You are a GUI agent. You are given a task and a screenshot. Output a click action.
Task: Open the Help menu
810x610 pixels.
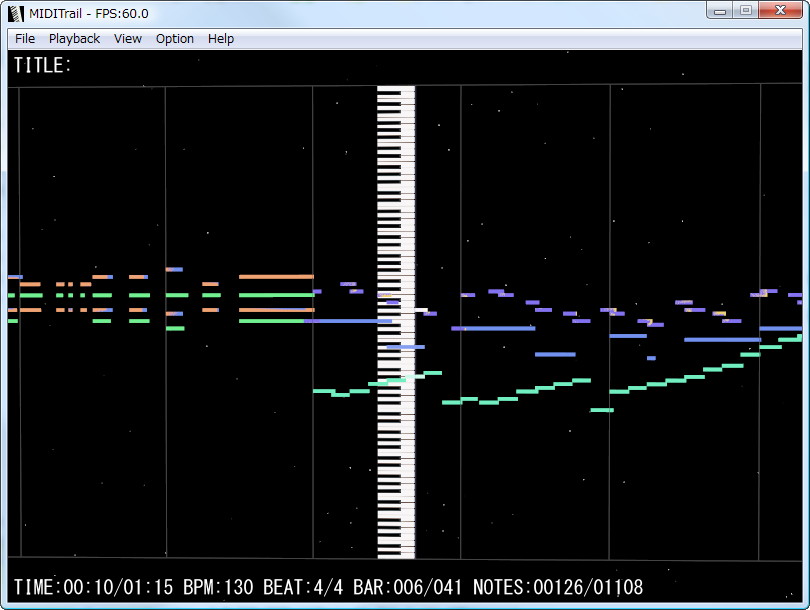[x=220, y=38]
